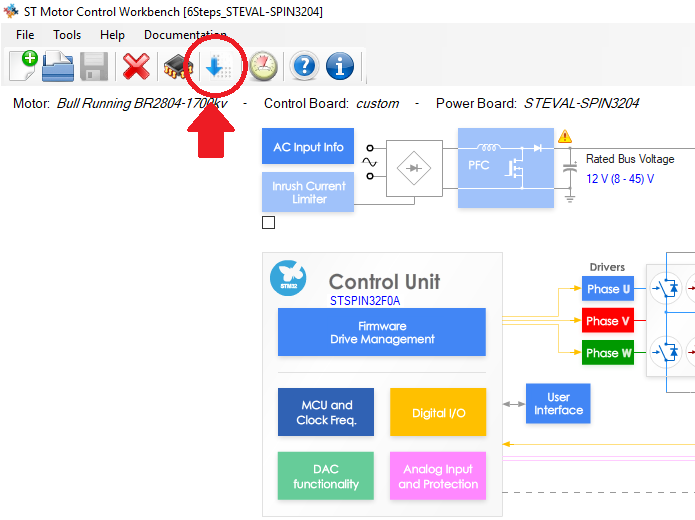
Task: Click the STSPIN32F0A control unit link
Action: [x=365, y=301]
